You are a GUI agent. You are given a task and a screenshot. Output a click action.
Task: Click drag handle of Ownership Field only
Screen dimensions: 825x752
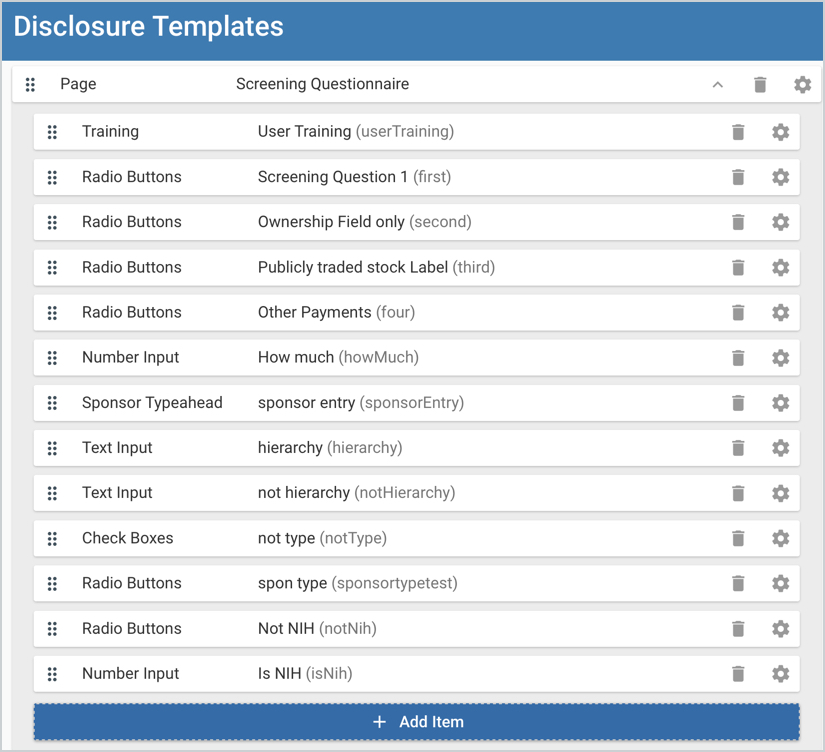coord(52,222)
